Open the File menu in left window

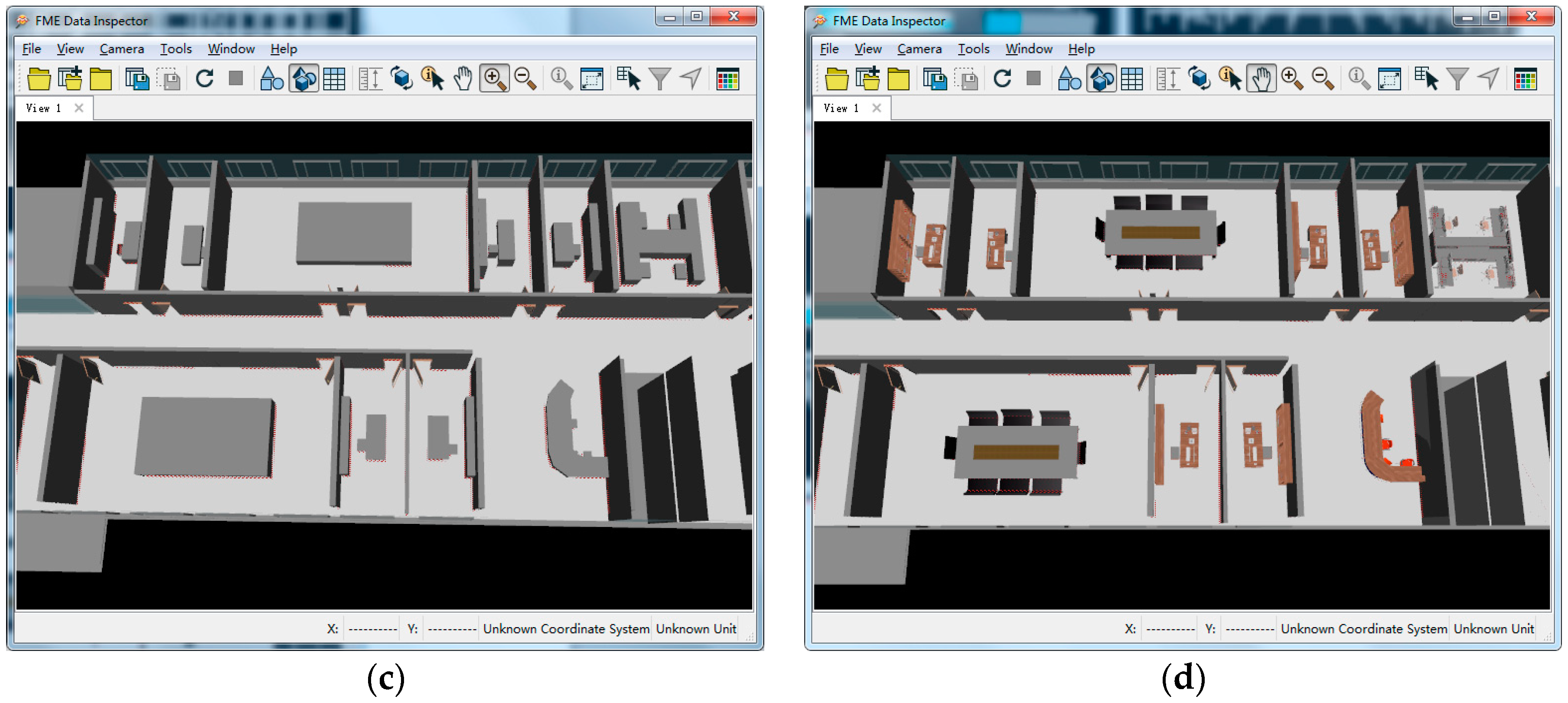(31, 49)
